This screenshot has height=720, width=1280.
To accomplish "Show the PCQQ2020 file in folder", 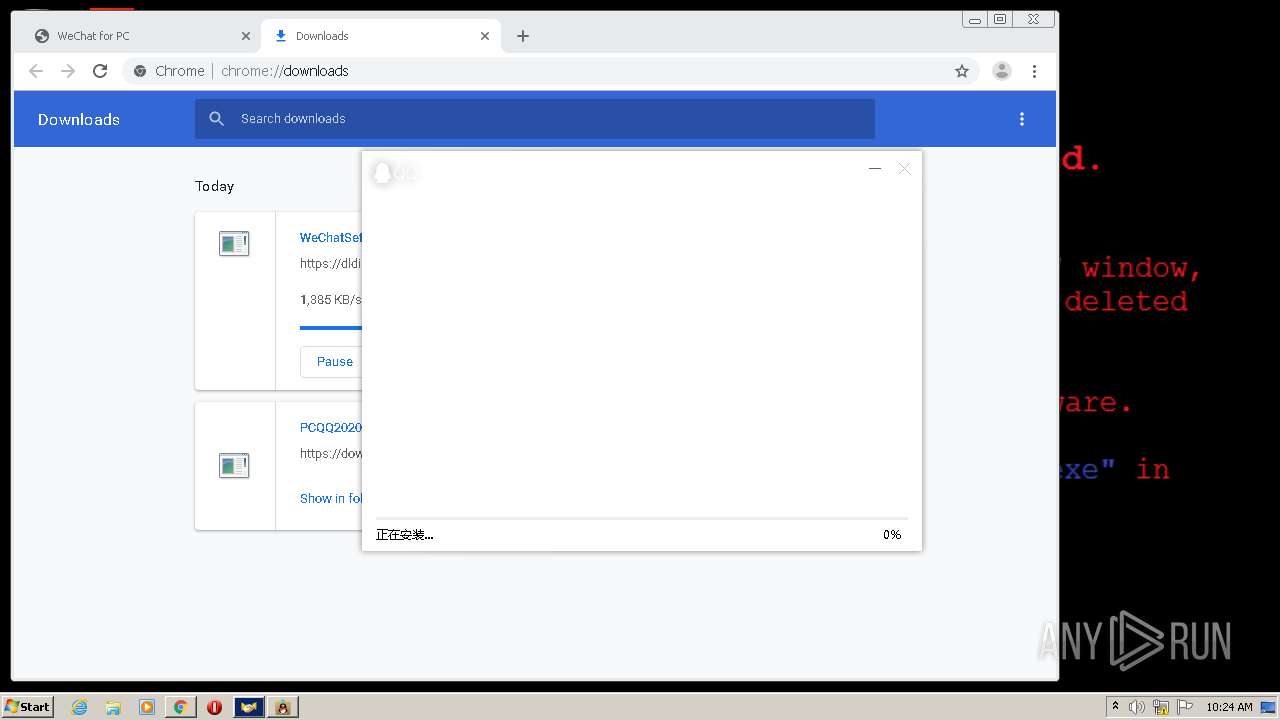I will tap(331, 499).
